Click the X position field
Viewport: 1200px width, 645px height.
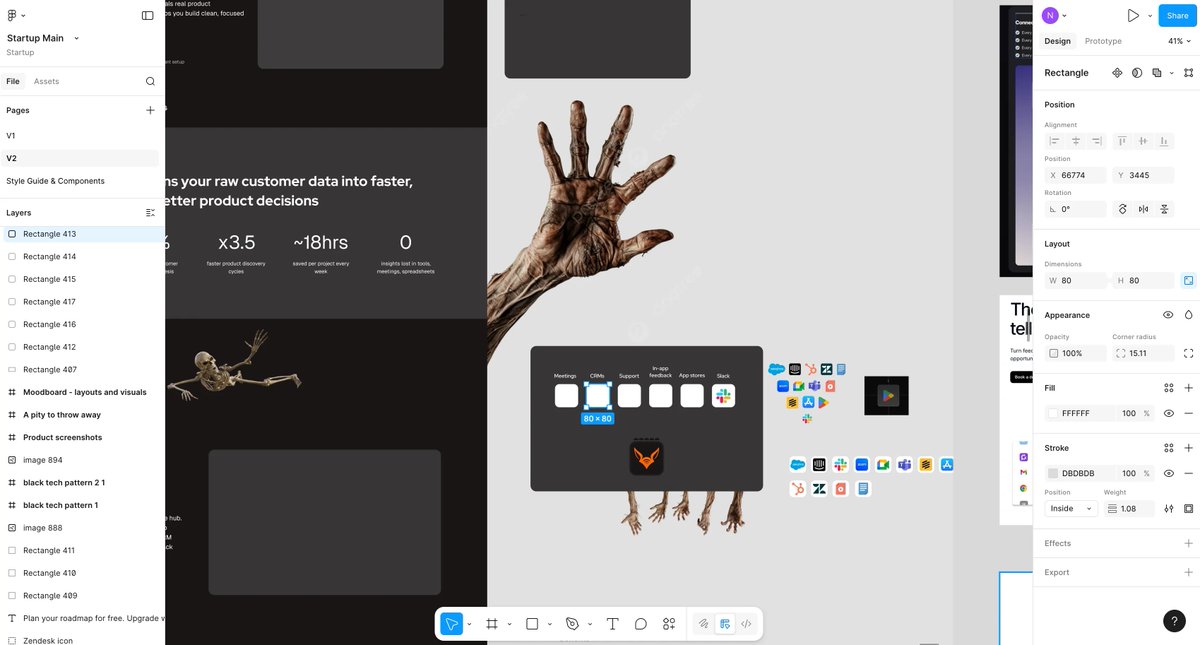1076,175
